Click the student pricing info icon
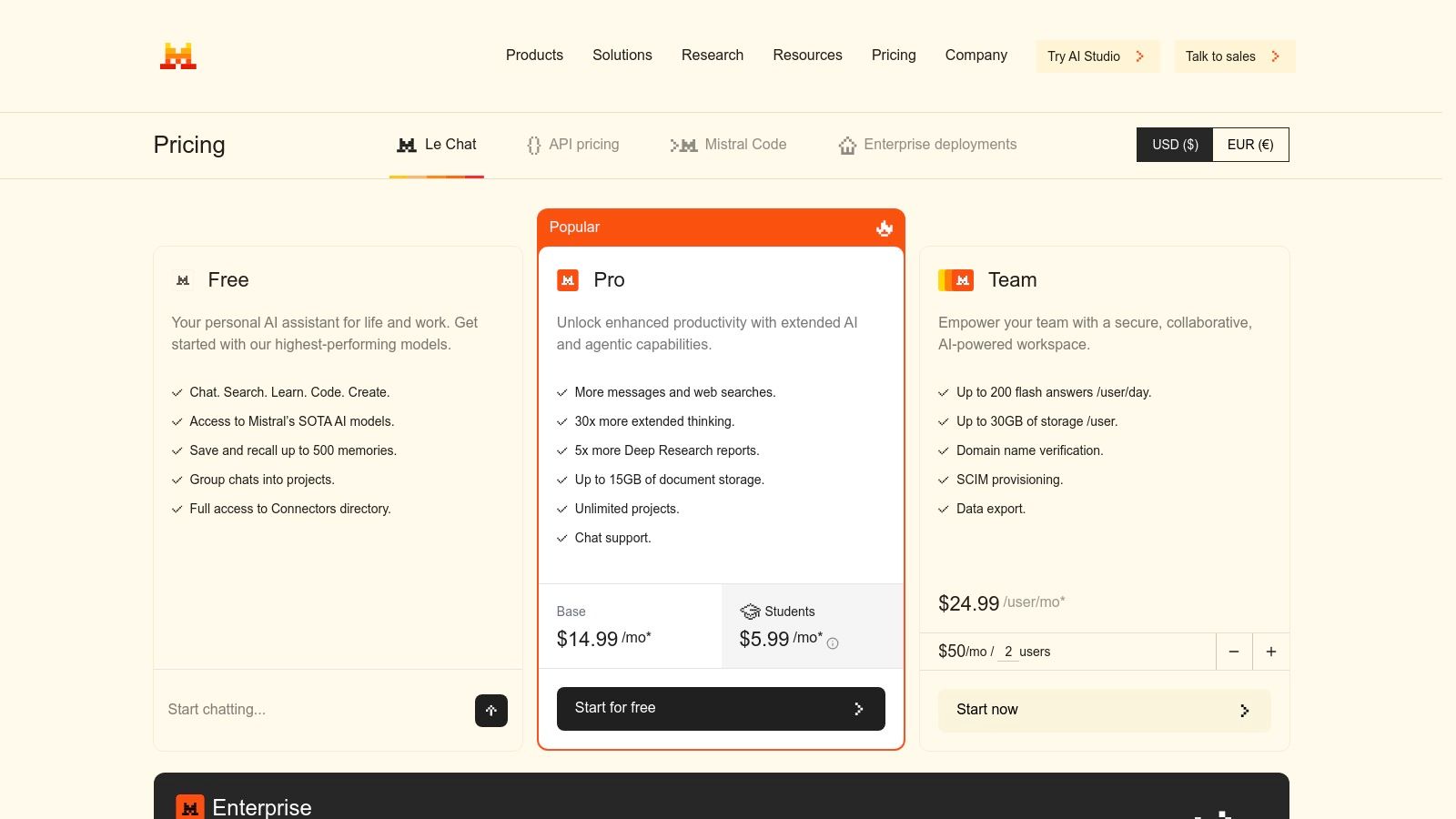Image resolution: width=1456 pixels, height=819 pixels. tap(833, 643)
